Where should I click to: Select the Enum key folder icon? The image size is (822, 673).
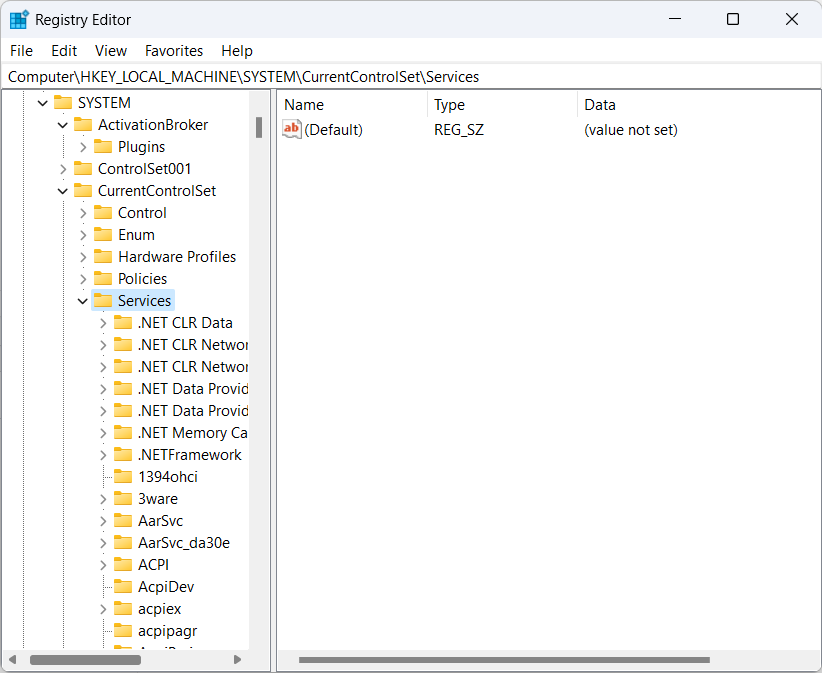(103, 235)
